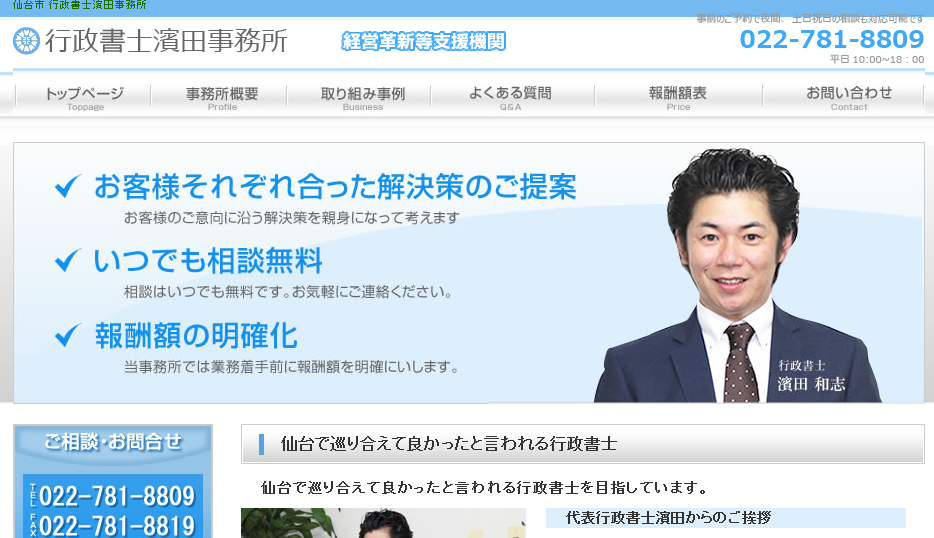
Task: Click the 代表行政書士濱田からのご挨拶 heading
Action: (x=668, y=518)
